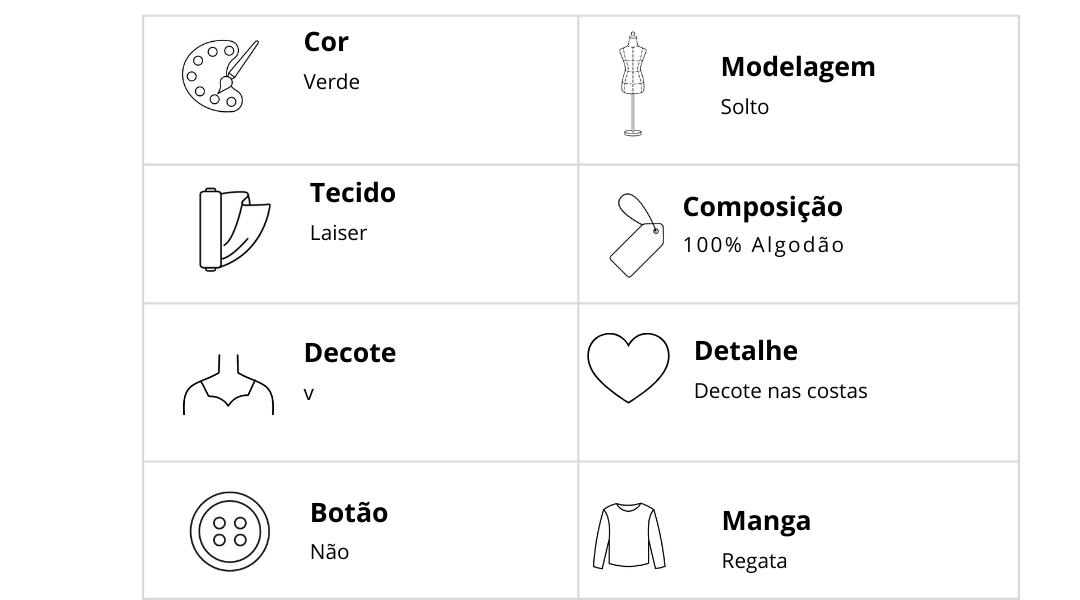Click the Laiser fabric value
Image resolution: width=1080 pixels, height=600 pixels.
338,233
